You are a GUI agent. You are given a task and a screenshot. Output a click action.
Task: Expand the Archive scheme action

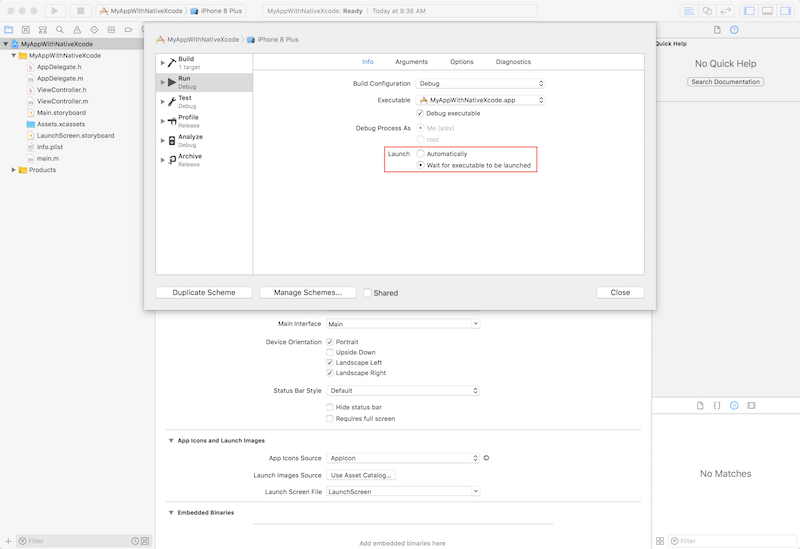pos(163,160)
